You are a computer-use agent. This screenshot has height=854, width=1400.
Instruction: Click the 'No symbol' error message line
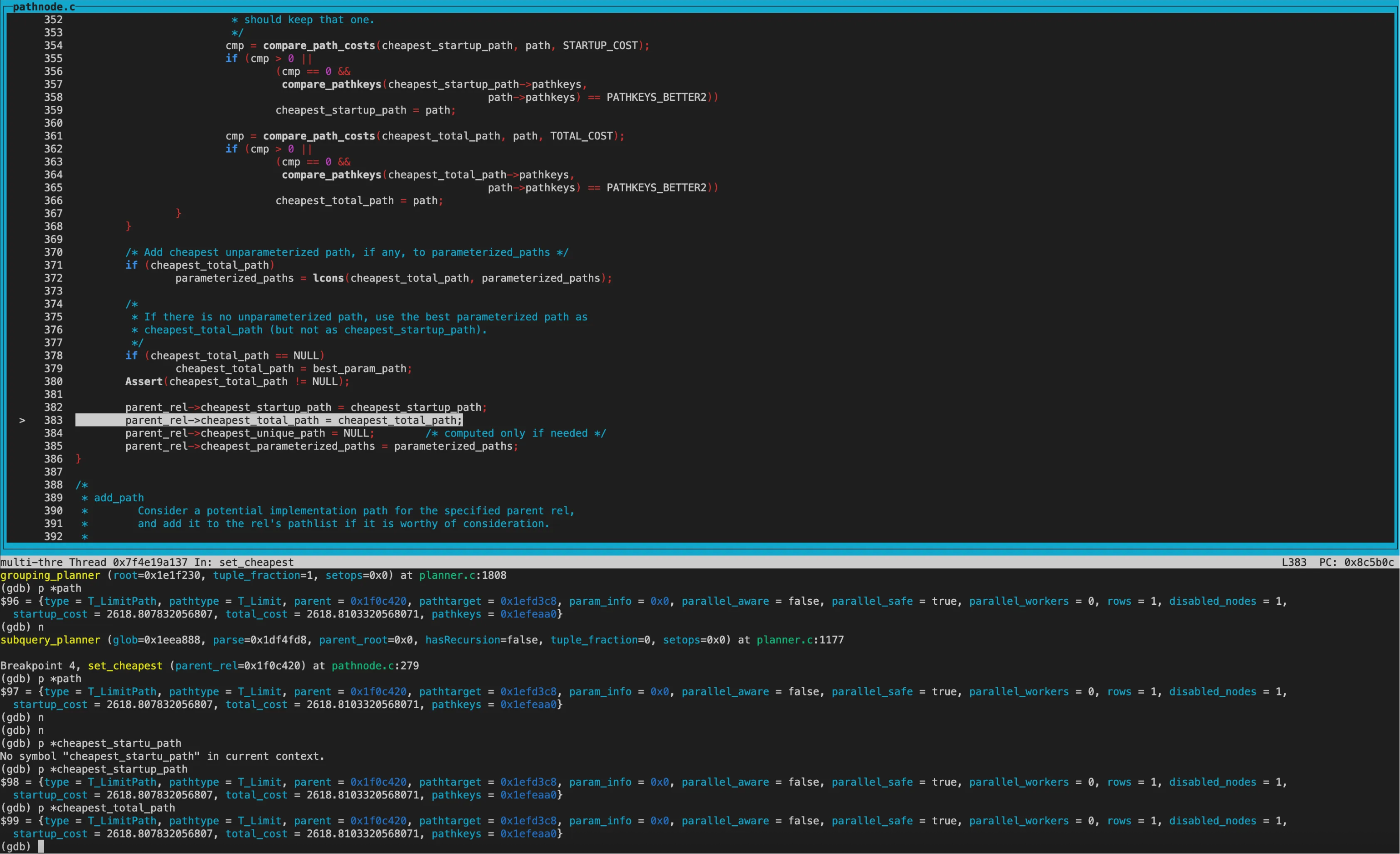pos(162,756)
